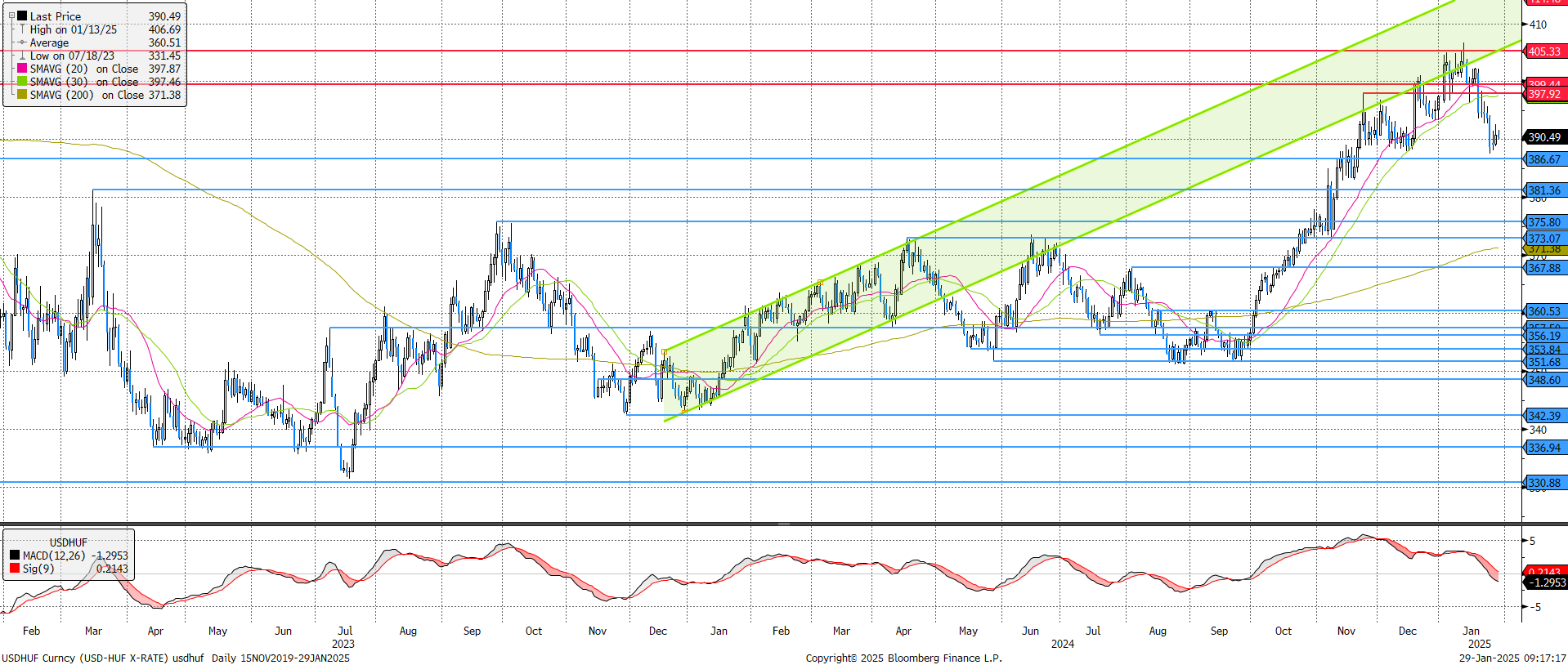Click the pink SMAVG (20) color swatch

pos(22,68)
